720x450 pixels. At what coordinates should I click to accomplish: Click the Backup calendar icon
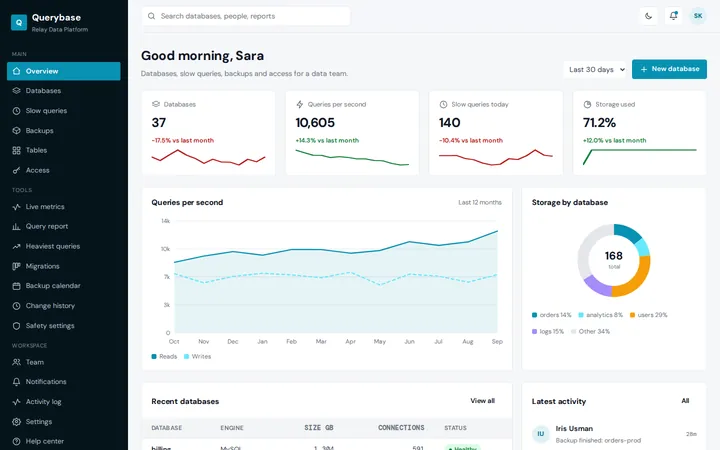coord(17,286)
